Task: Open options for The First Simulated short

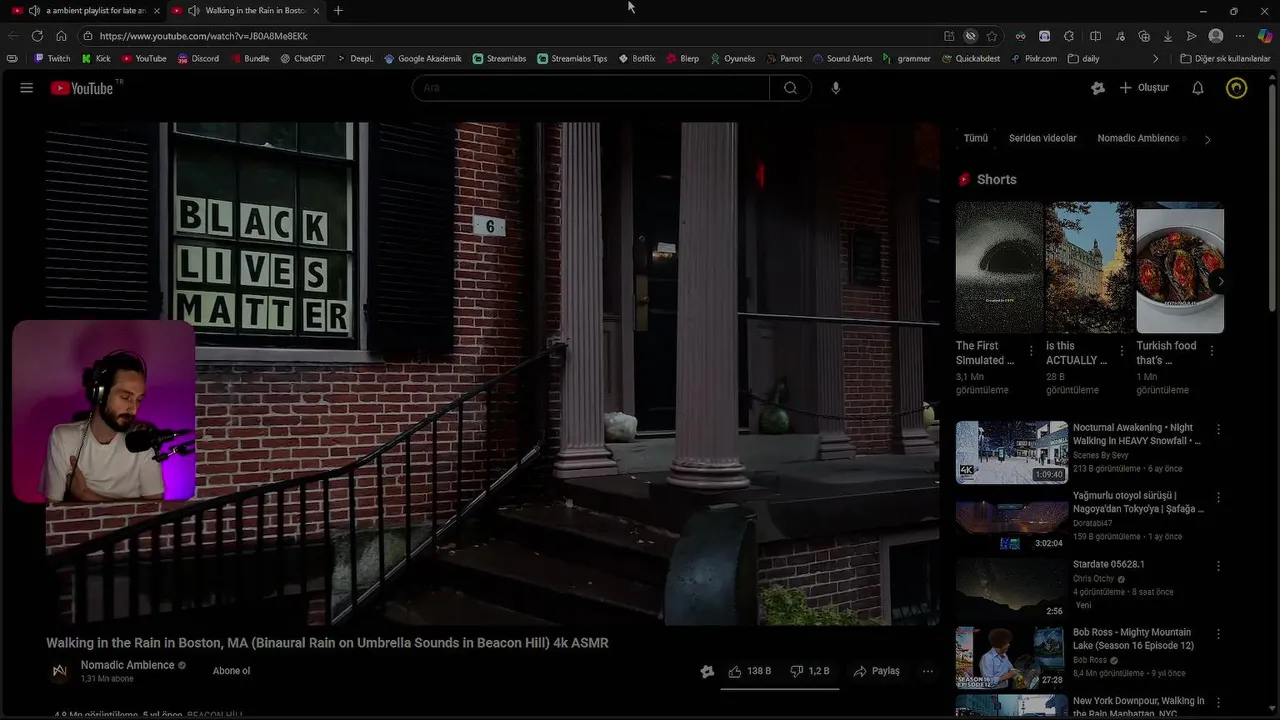Action: pos(1031,351)
